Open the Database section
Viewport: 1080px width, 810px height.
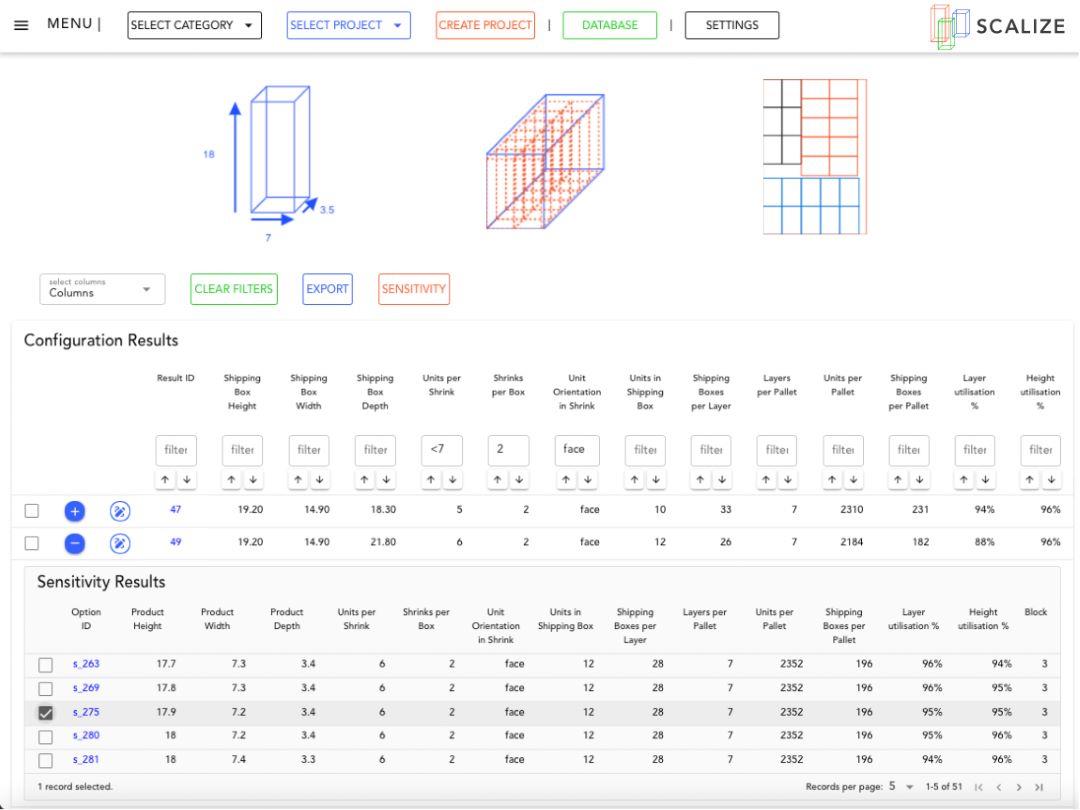(x=610, y=25)
